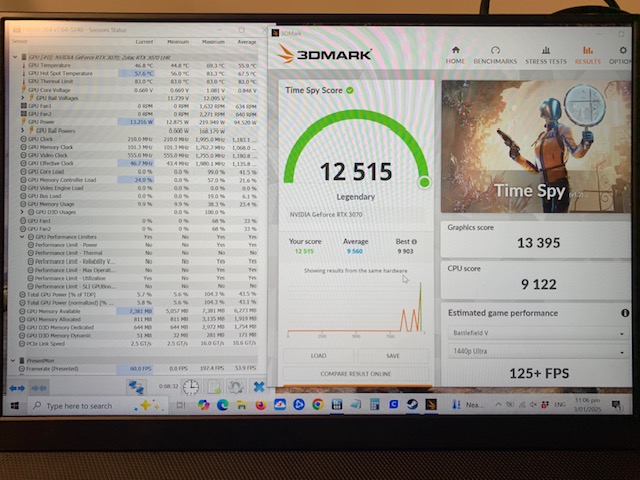Click HWiNFO log to file icon

(213, 387)
